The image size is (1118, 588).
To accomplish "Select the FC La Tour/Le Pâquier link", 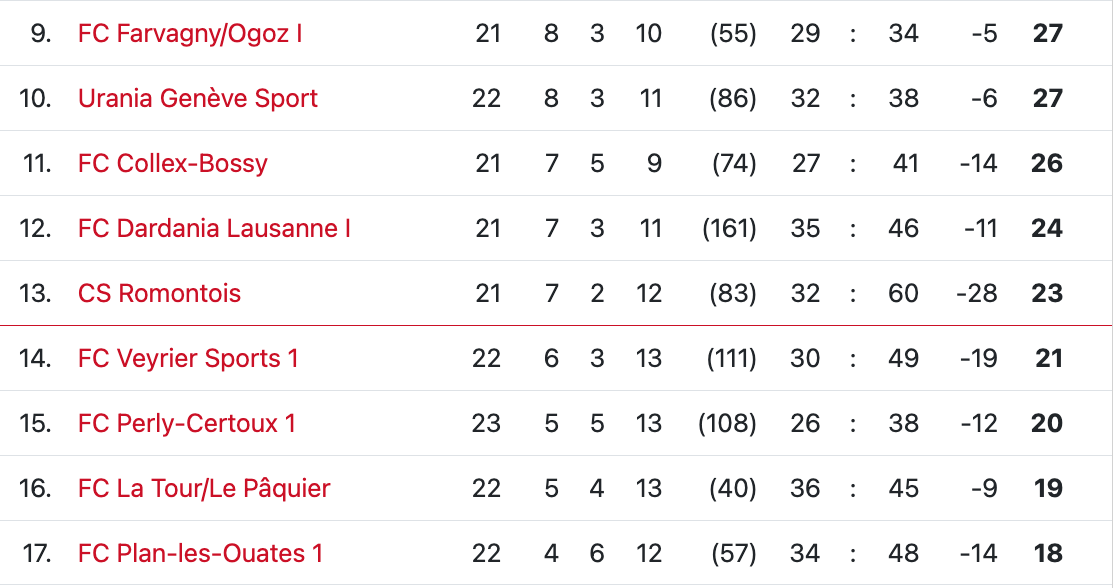I will (204, 489).
